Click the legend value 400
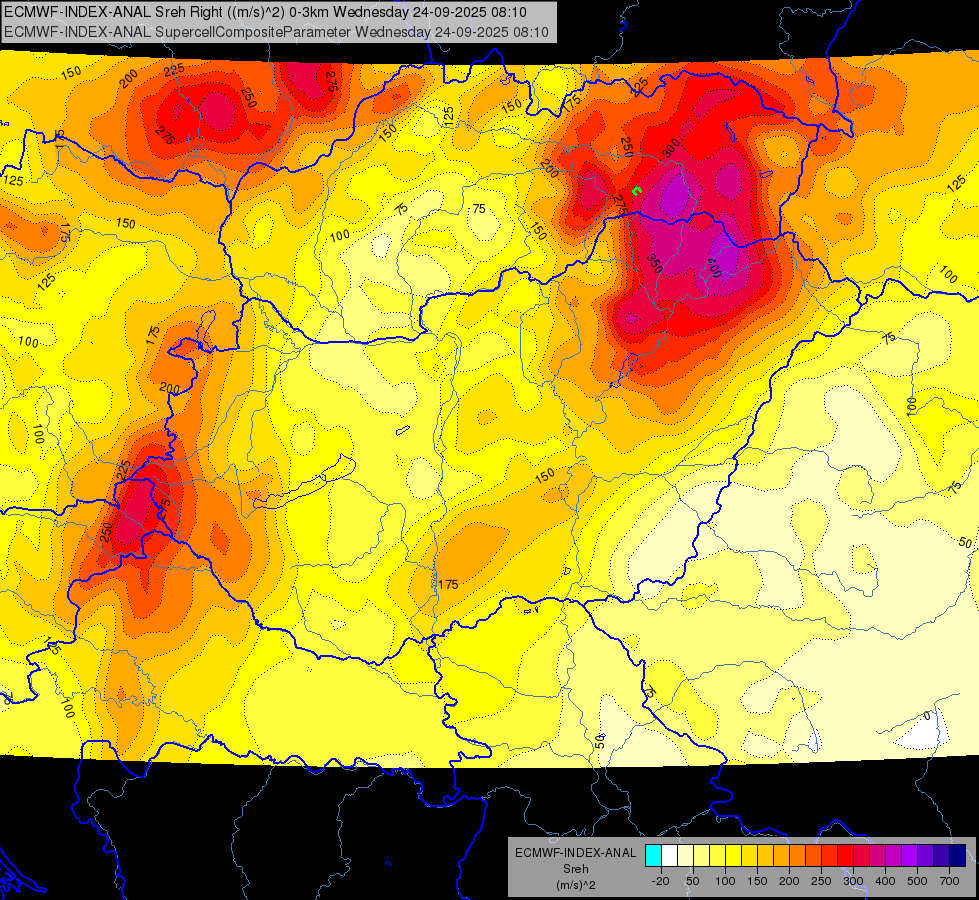Screen dimensions: 979x900 coord(885,881)
